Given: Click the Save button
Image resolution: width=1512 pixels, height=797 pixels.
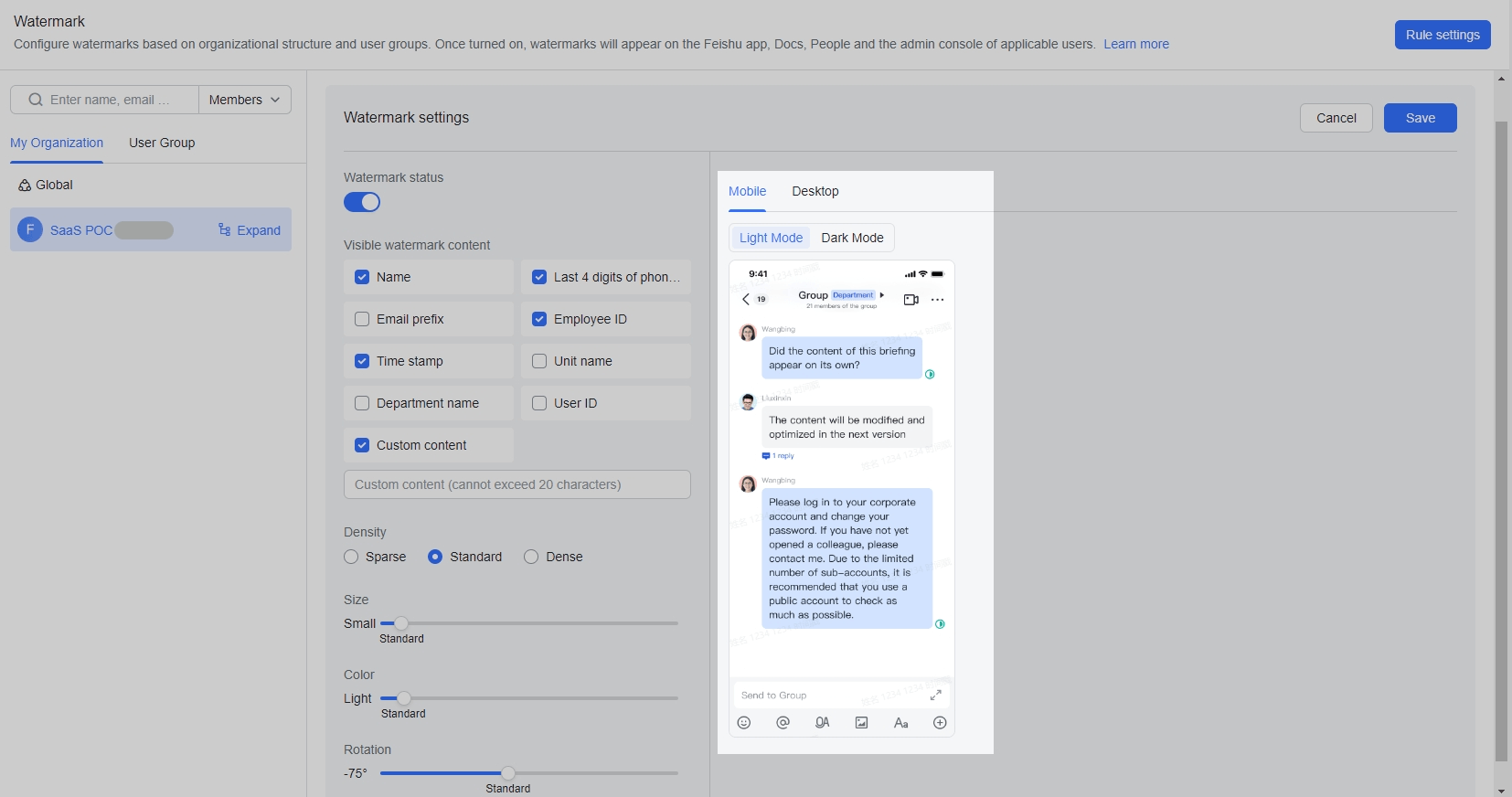Looking at the screenshot, I should (x=1420, y=118).
